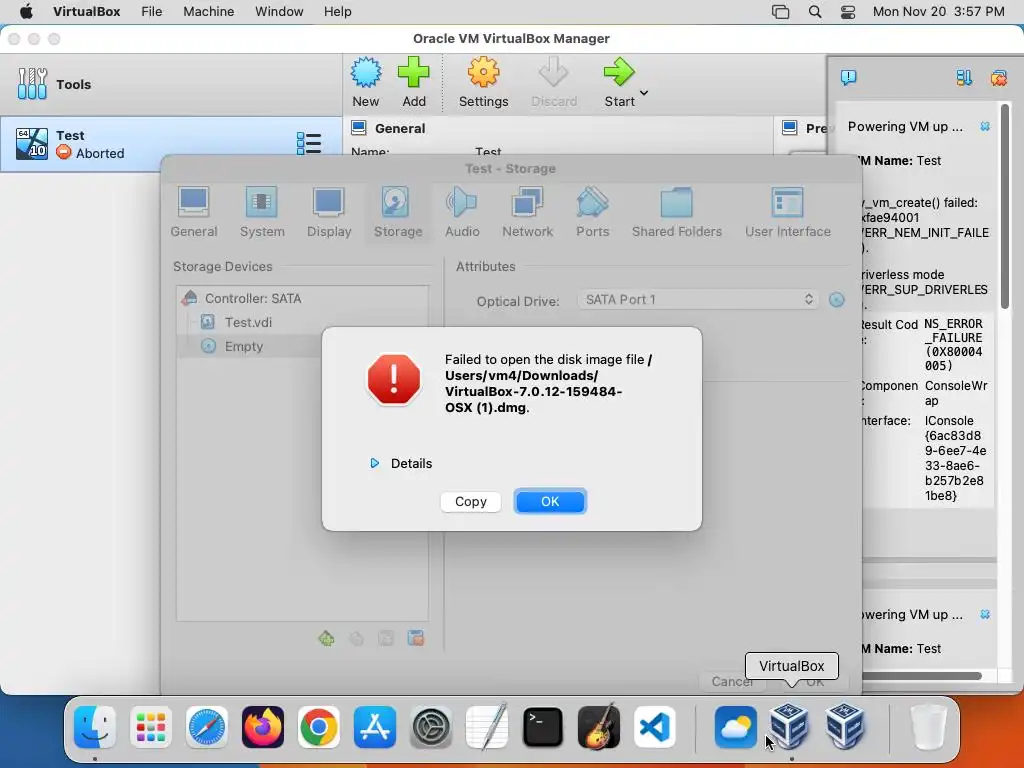This screenshot has width=1024, height=768.
Task: Click the red error exclamation icon
Action: pyautogui.click(x=394, y=379)
